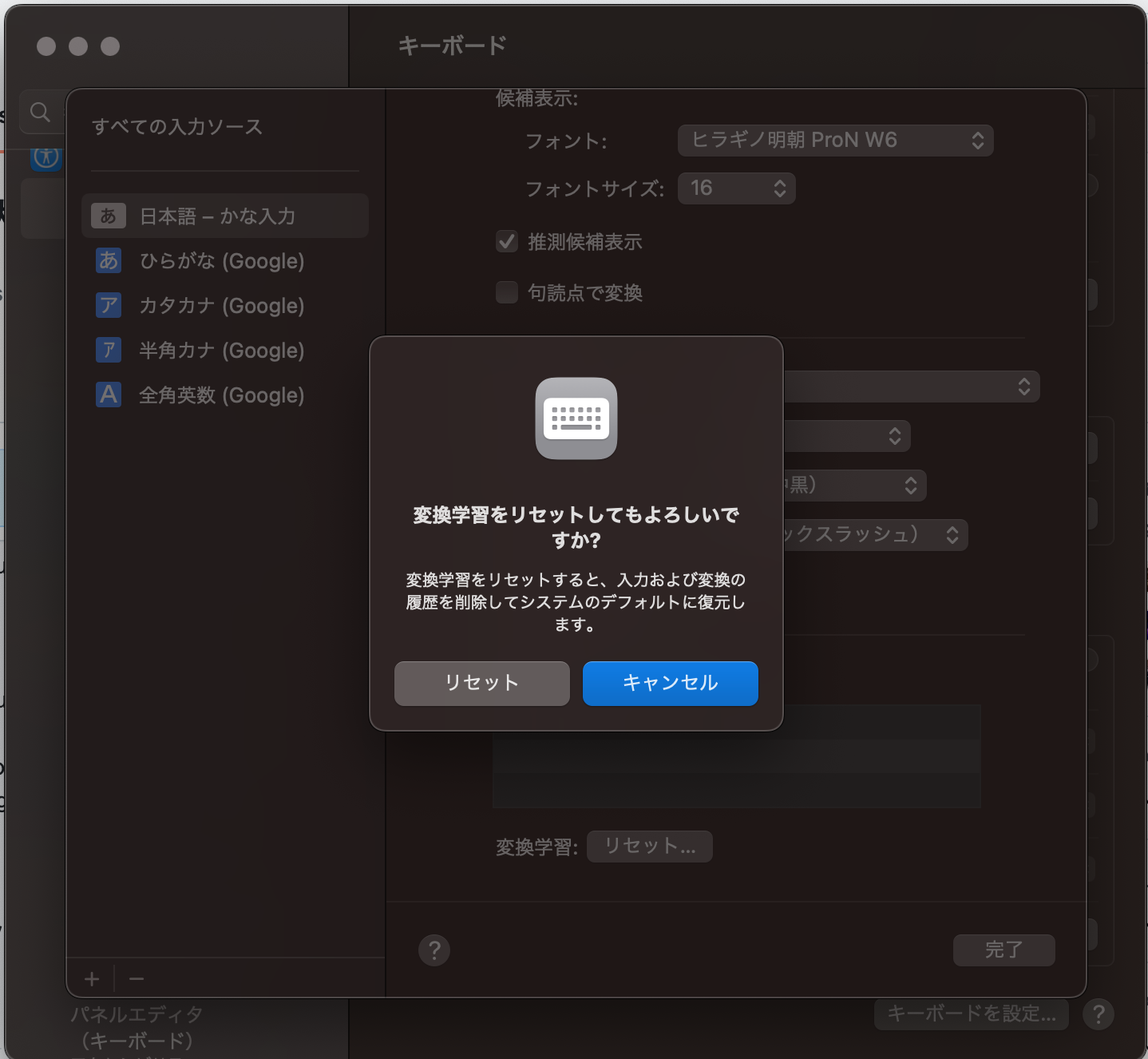The width and height of the screenshot is (1148, 1059).
Task: Click the ア icon beside カタカナ (Google)
Action: 109,305
